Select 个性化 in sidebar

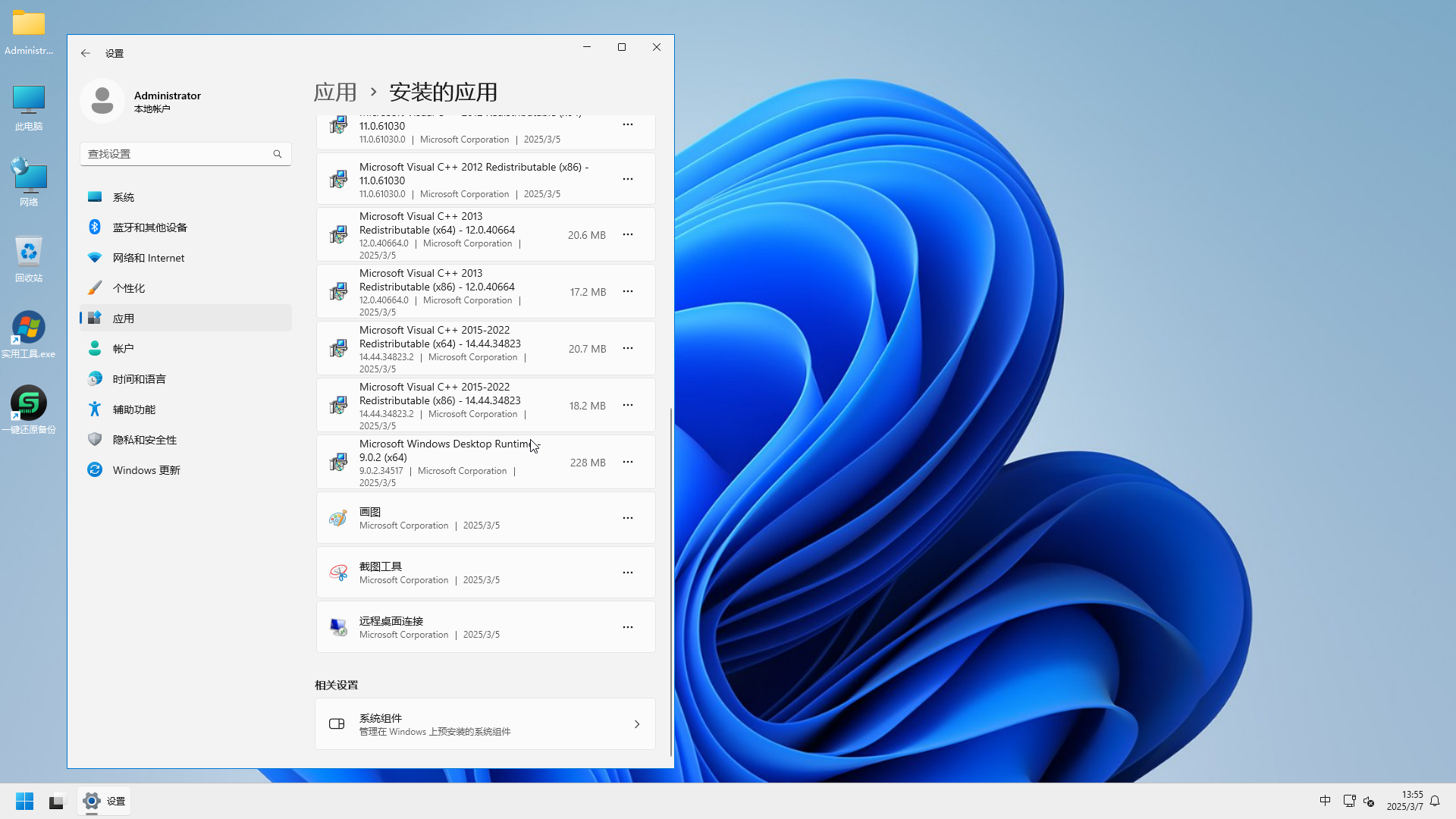[x=186, y=288]
